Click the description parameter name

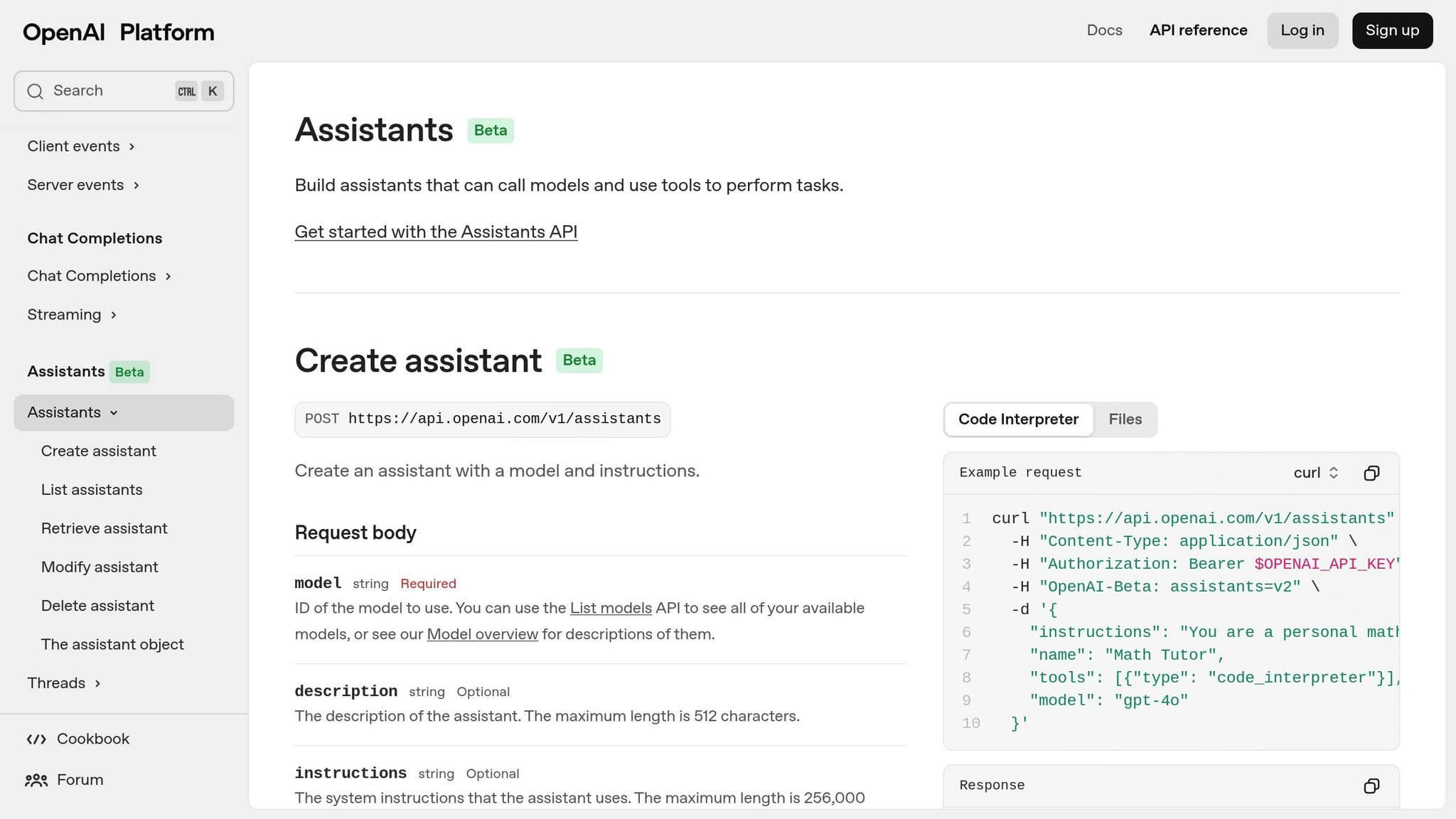(346, 692)
